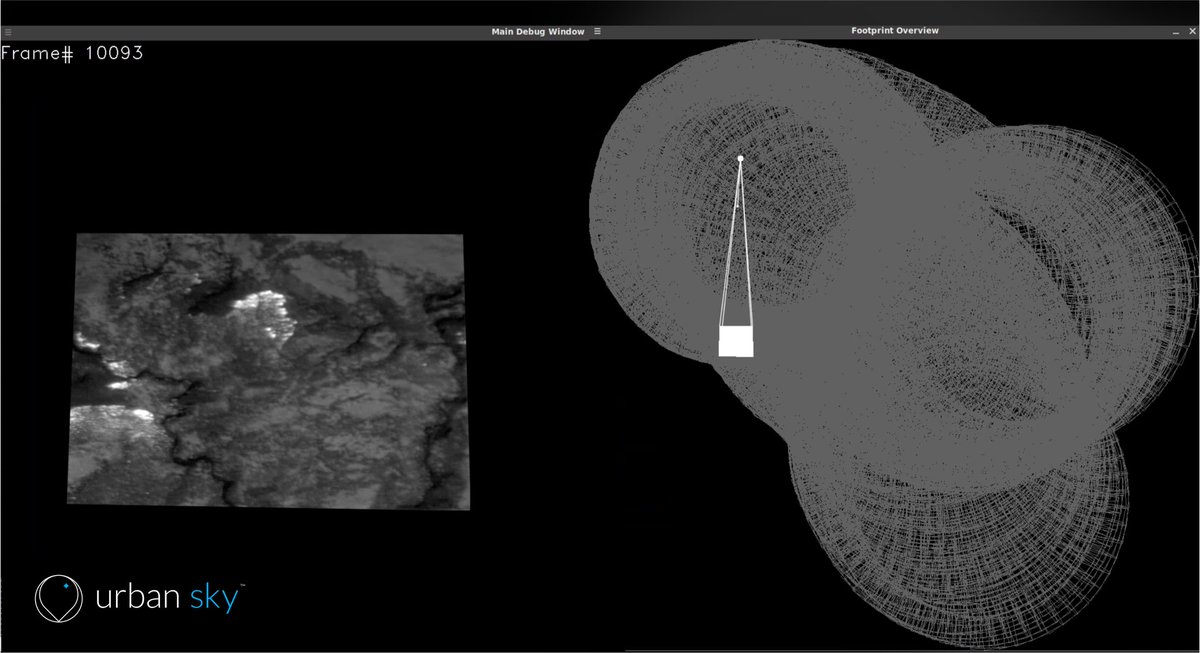
Task: Minimize the Footprint Overview window
Action: pyautogui.click(x=1176, y=32)
